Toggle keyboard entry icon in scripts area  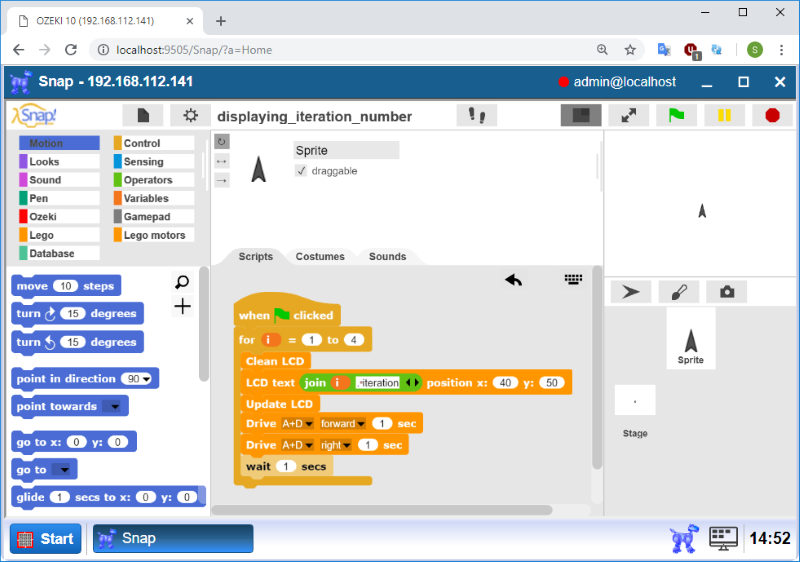pyautogui.click(x=573, y=279)
